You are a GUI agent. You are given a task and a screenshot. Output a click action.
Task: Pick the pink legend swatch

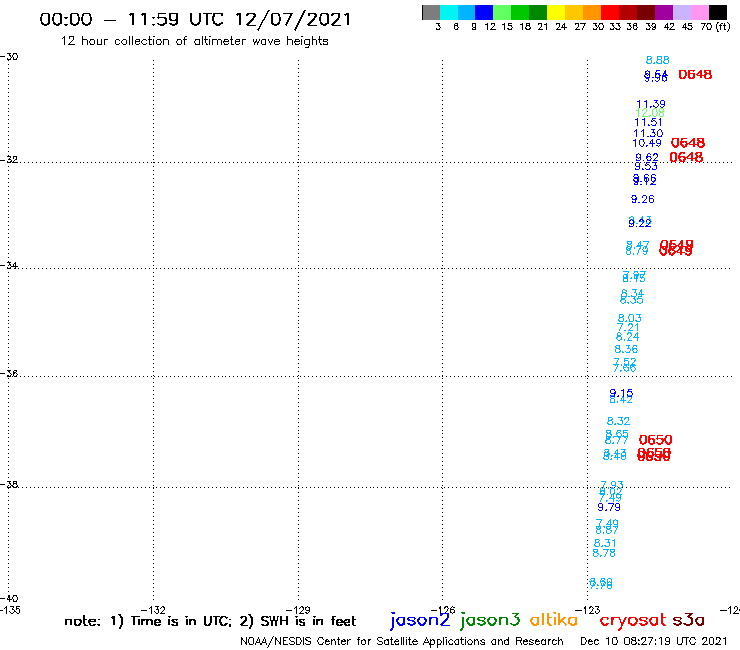click(700, 12)
